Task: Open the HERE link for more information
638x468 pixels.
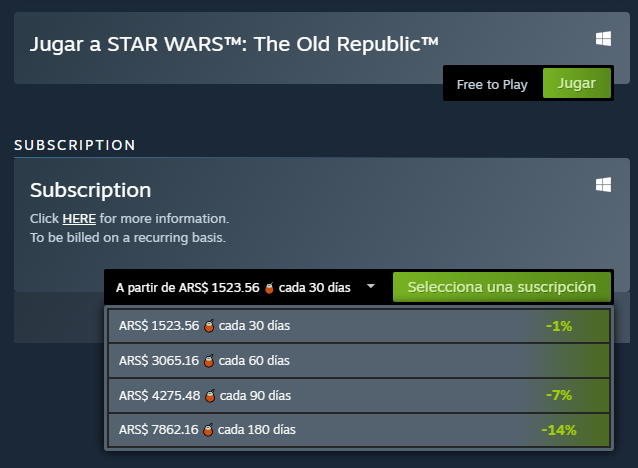Action: coord(79,219)
